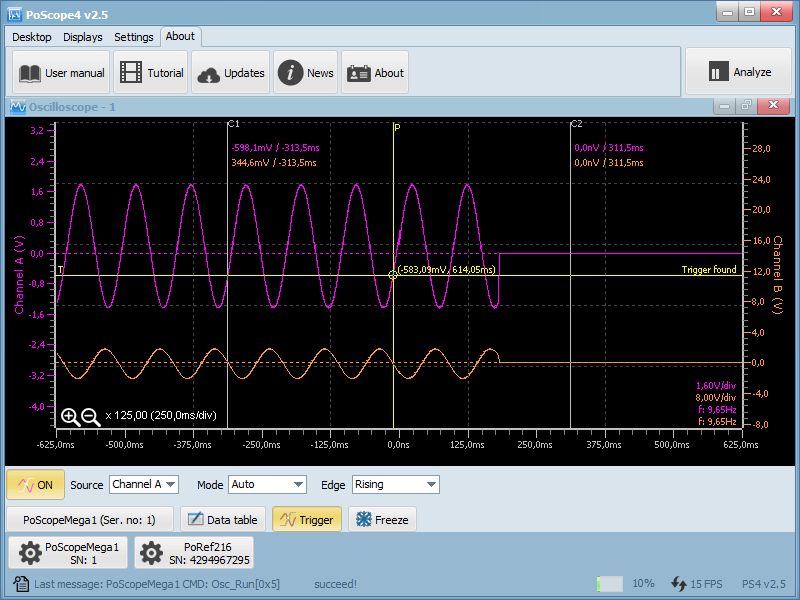Image resolution: width=800 pixels, height=600 pixels.
Task: Open the User manual
Action: (x=60, y=71)
